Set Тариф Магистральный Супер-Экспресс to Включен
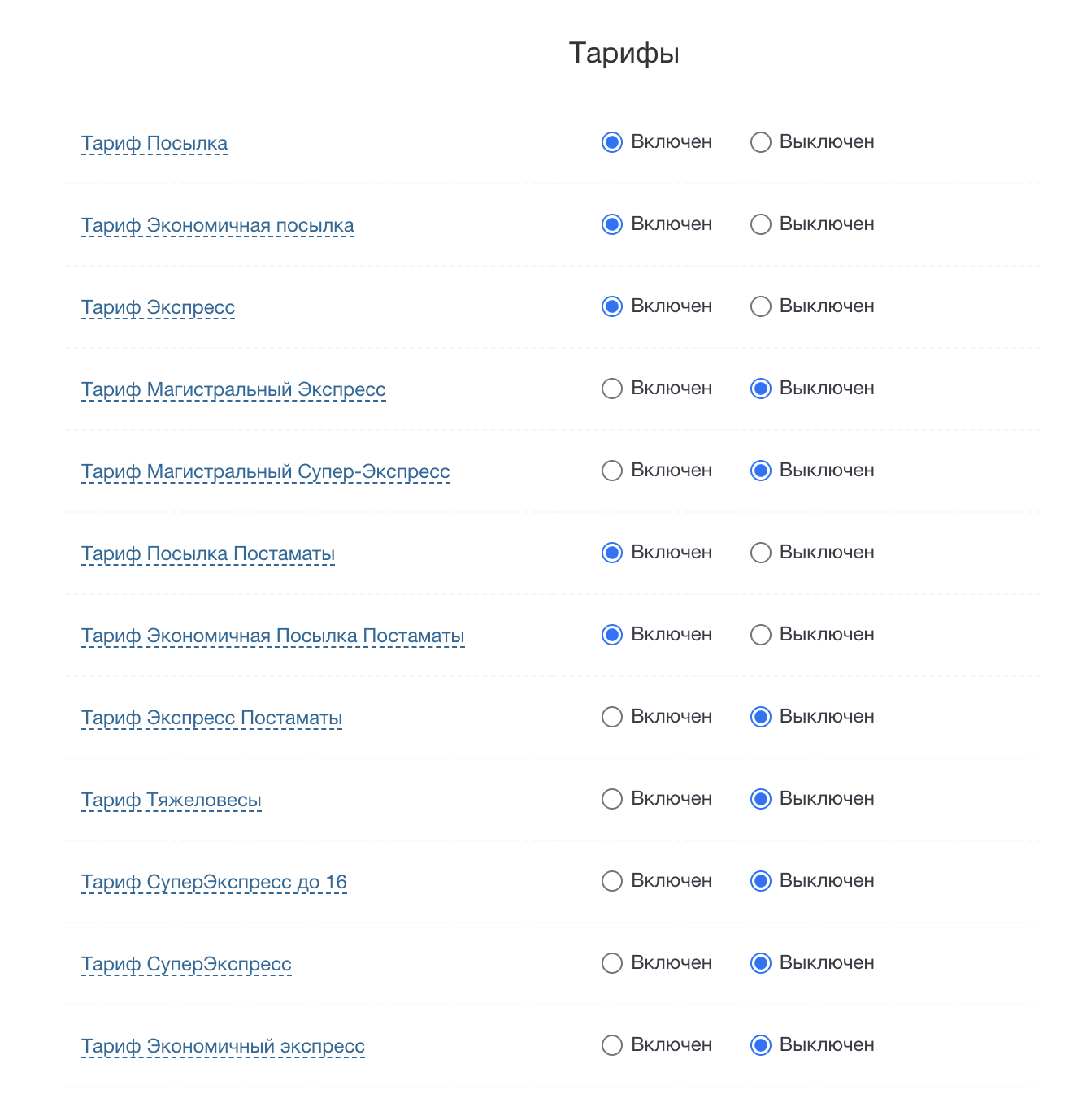 (612, 471)
